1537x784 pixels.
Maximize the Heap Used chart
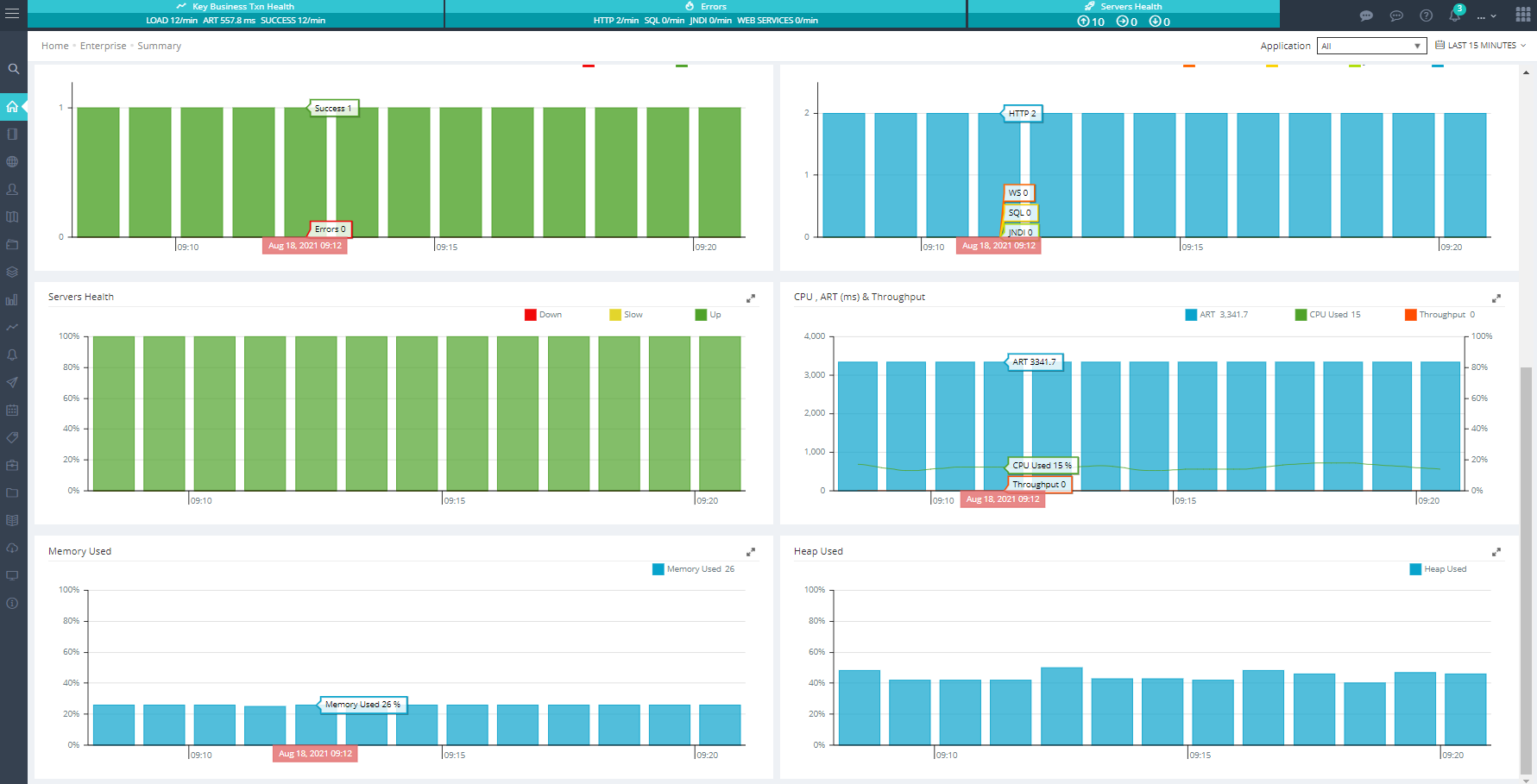[x=1496, y=552]
